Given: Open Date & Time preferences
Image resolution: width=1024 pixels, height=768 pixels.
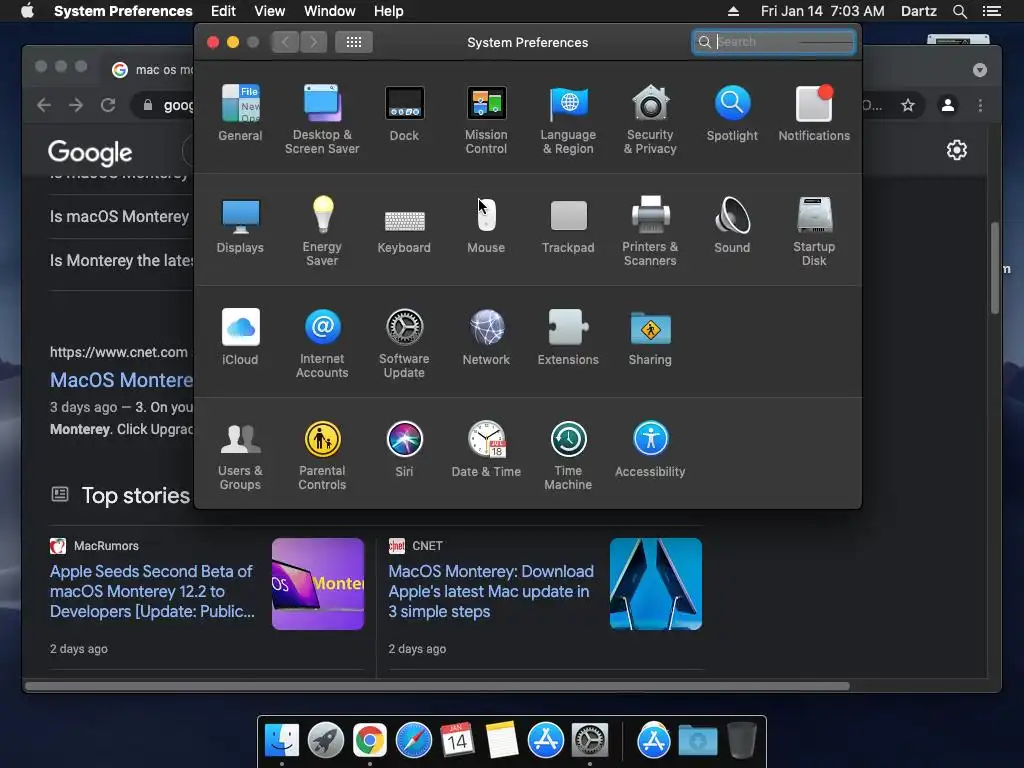Looking at the screenshot, I should tap(487, 449).
